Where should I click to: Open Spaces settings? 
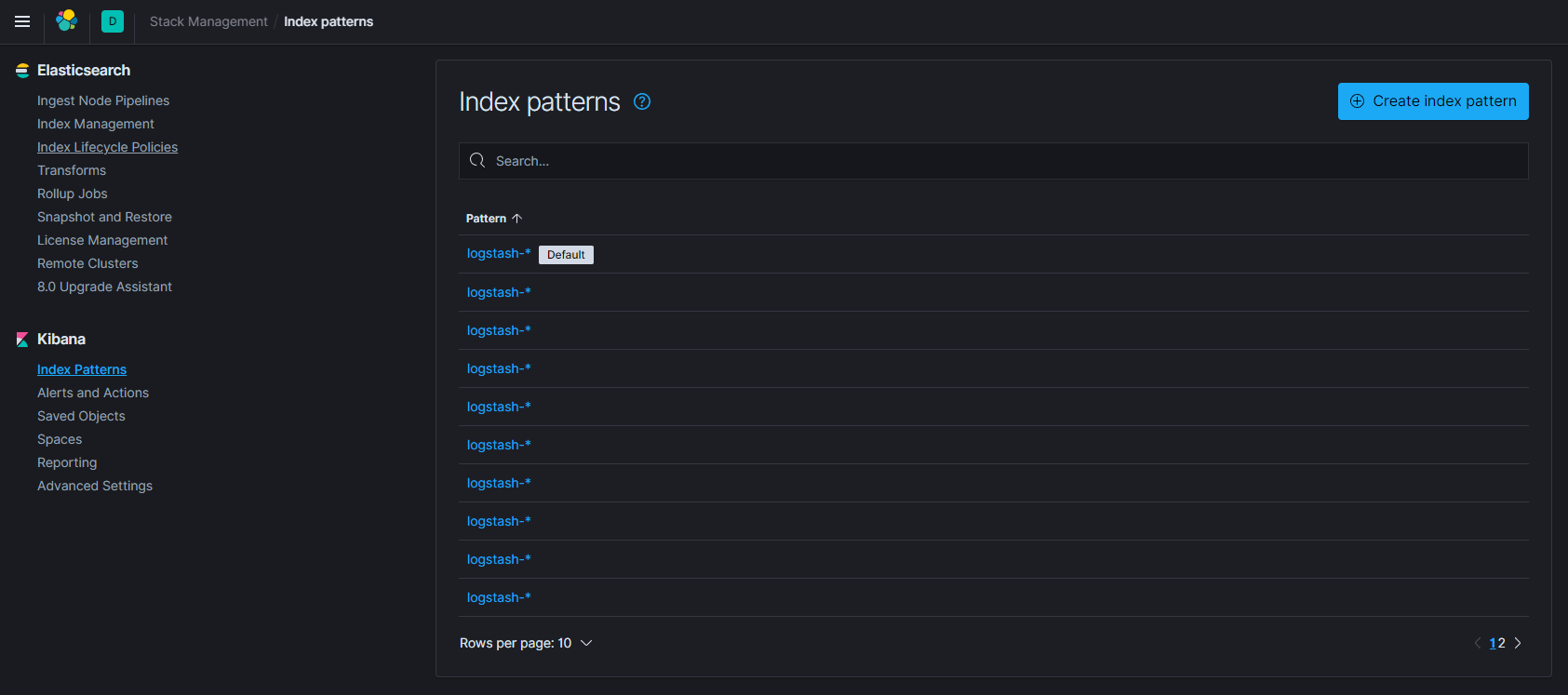coord(60,439)
